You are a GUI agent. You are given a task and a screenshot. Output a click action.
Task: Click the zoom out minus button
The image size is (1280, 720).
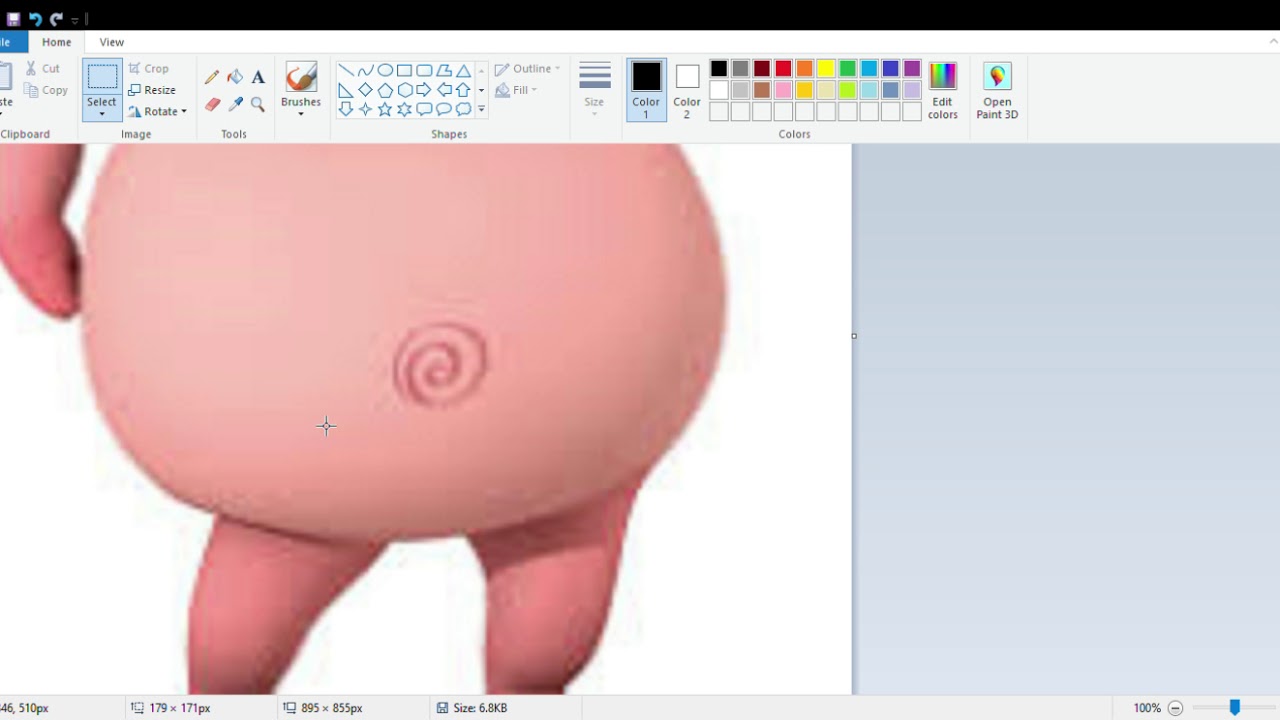click(x=1176, y=708)
